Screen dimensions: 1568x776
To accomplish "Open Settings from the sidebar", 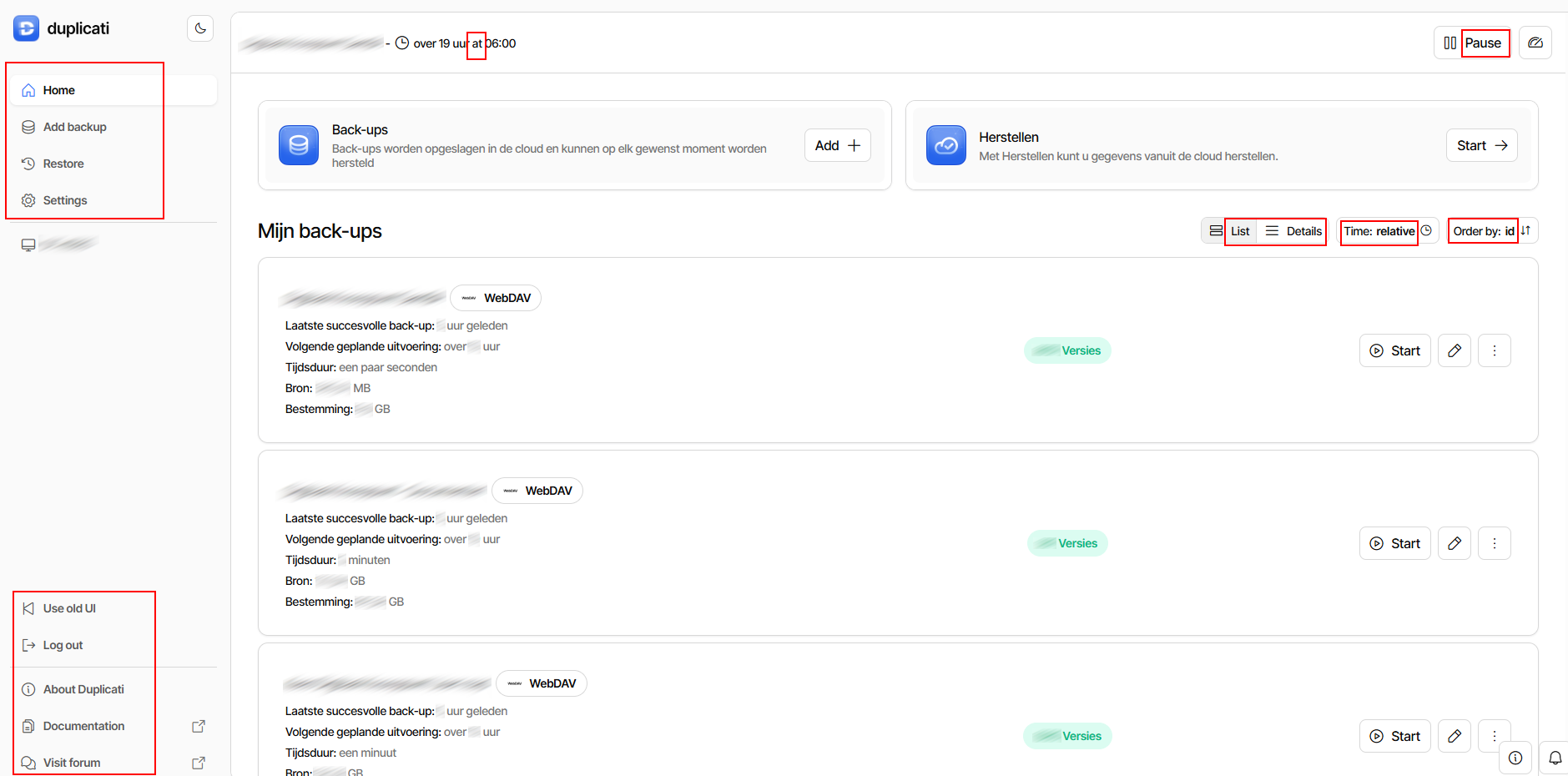I will click(64, 200).
